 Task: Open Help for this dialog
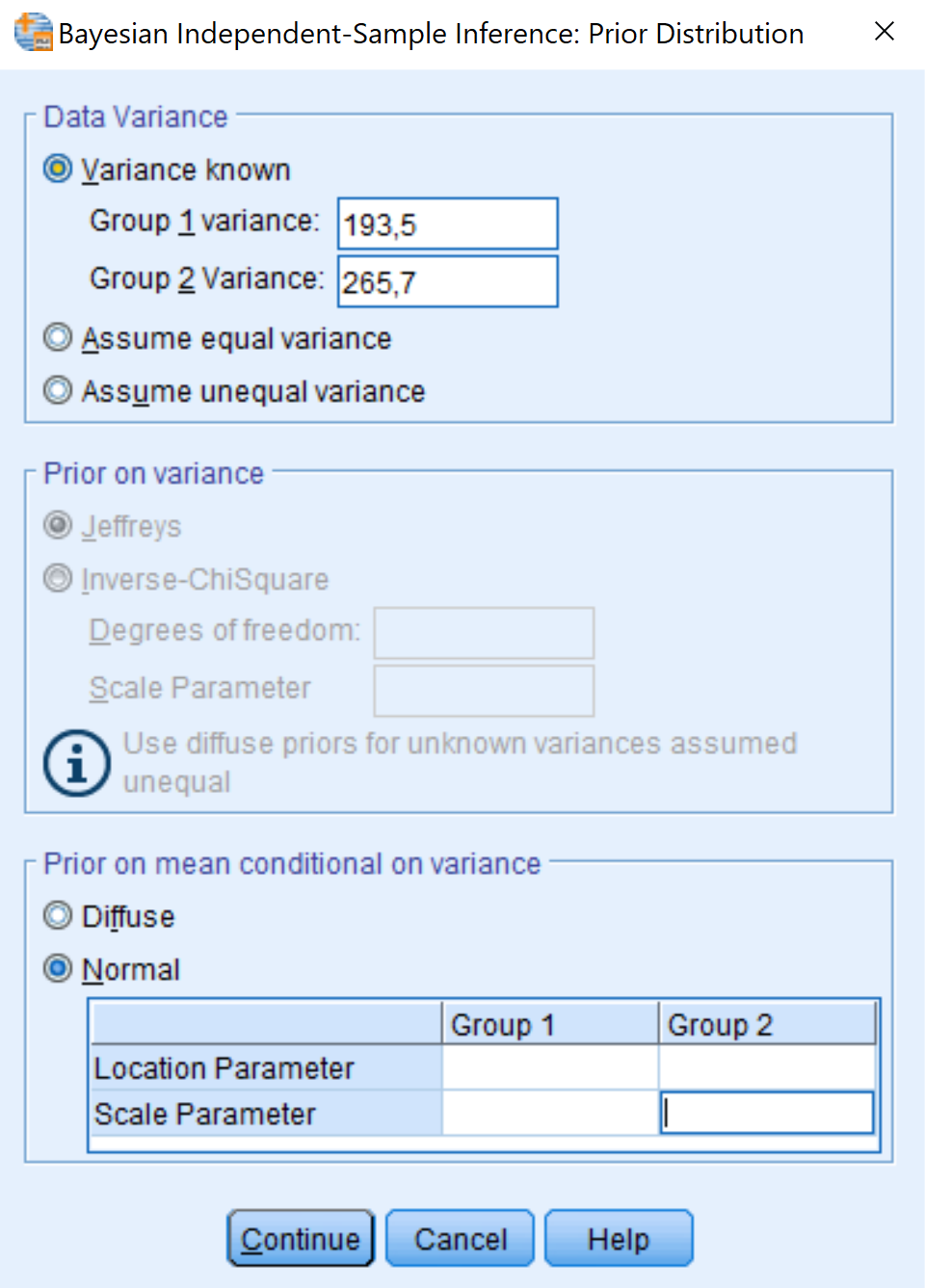[x=618, y=1238]
